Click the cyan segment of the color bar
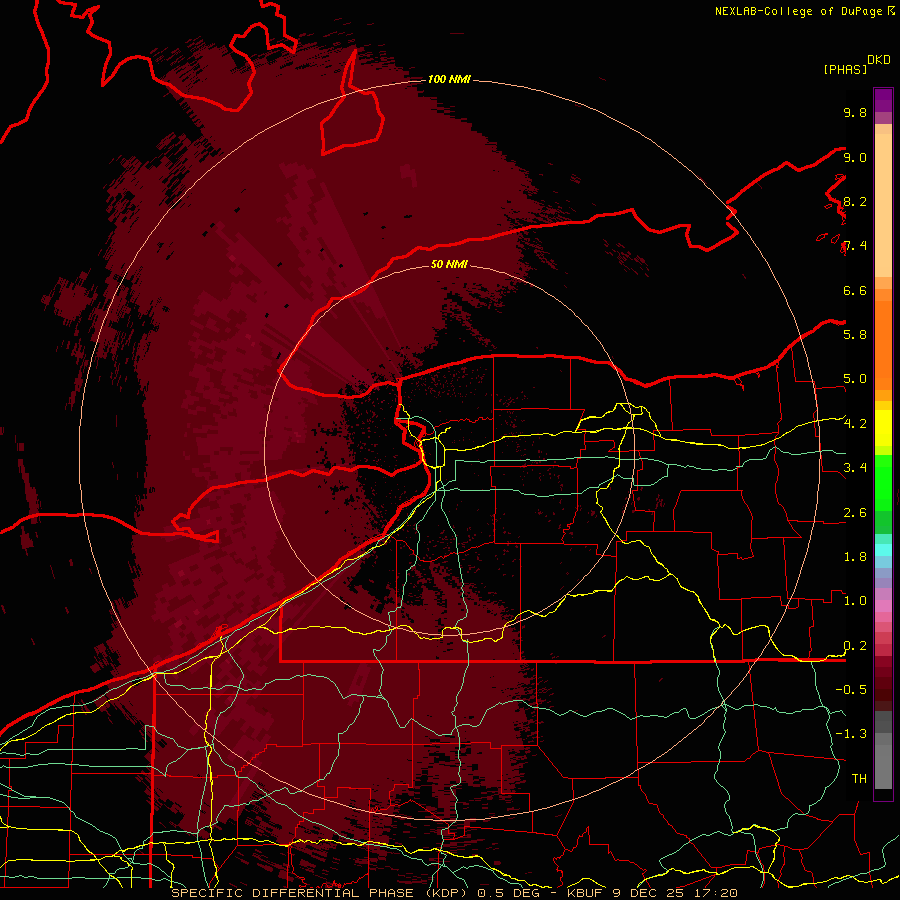This screenshot has height=900, width=900. 883,550
